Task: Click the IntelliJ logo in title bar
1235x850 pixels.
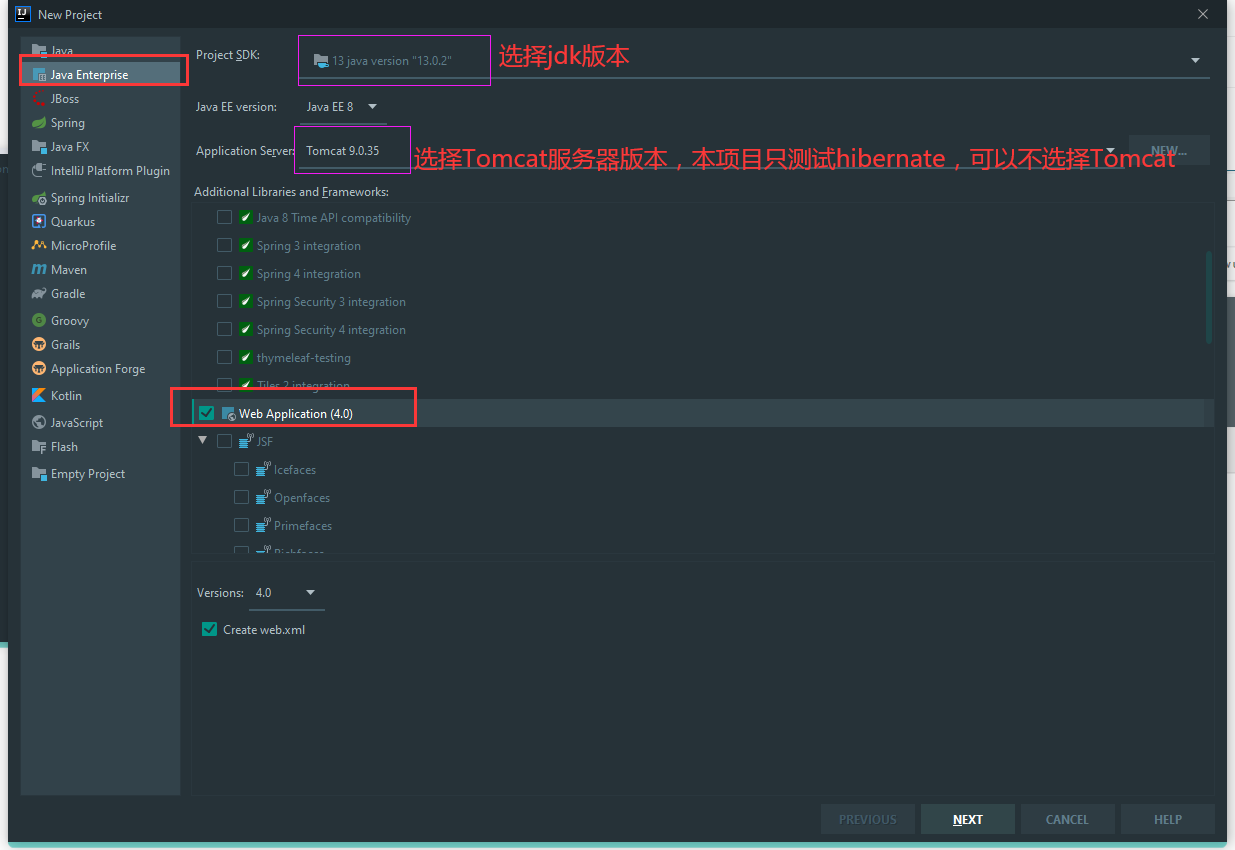Action: [x=22, y=14]
